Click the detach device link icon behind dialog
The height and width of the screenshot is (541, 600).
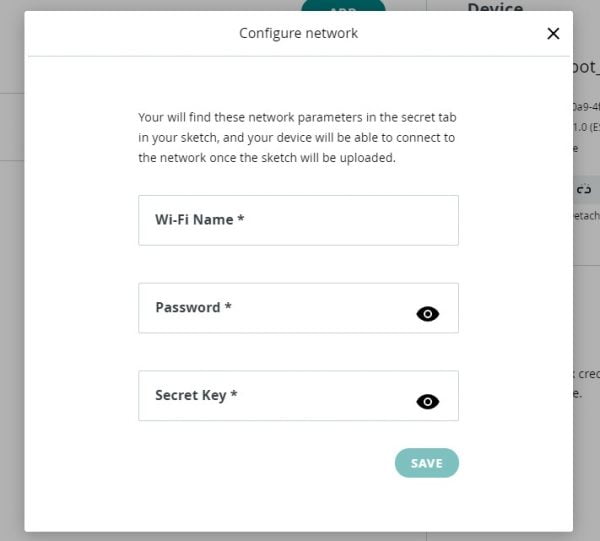point(584,189)
